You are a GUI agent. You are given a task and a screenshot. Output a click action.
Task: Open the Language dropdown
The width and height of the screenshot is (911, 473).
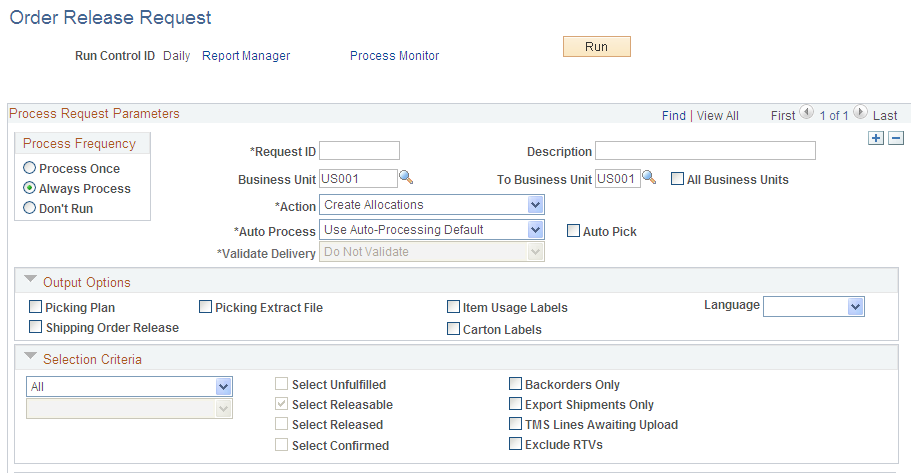click(813, 306)
